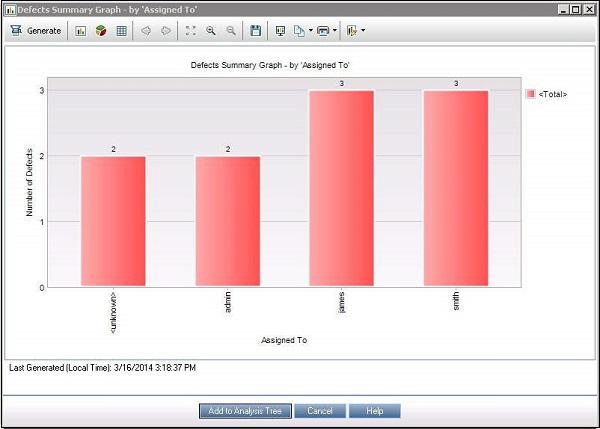Click the monitor icon beside save
Viewport: 600px width, 429px height.
[280, 31]
